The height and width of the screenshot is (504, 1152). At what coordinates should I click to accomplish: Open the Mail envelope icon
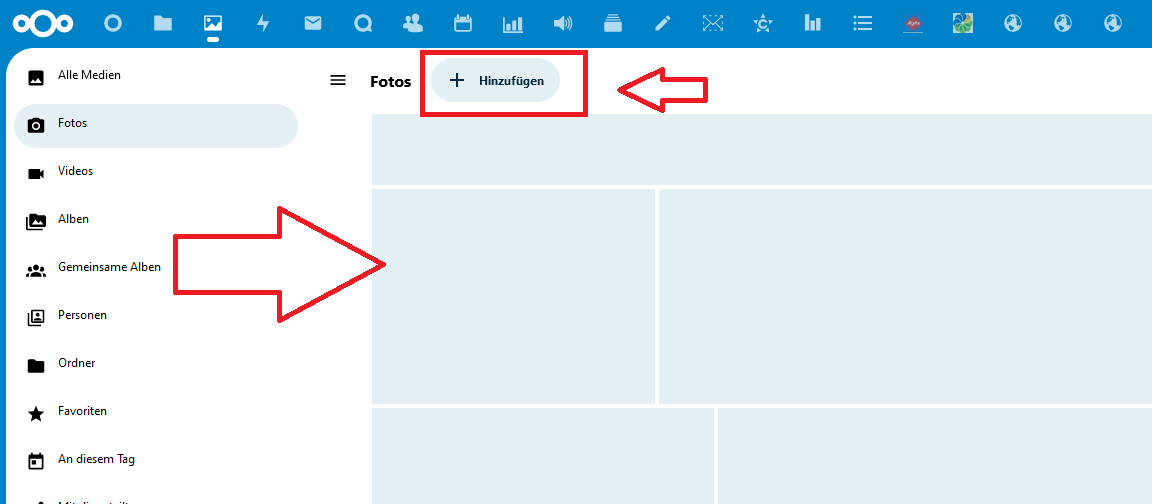[x=313, y=24]
